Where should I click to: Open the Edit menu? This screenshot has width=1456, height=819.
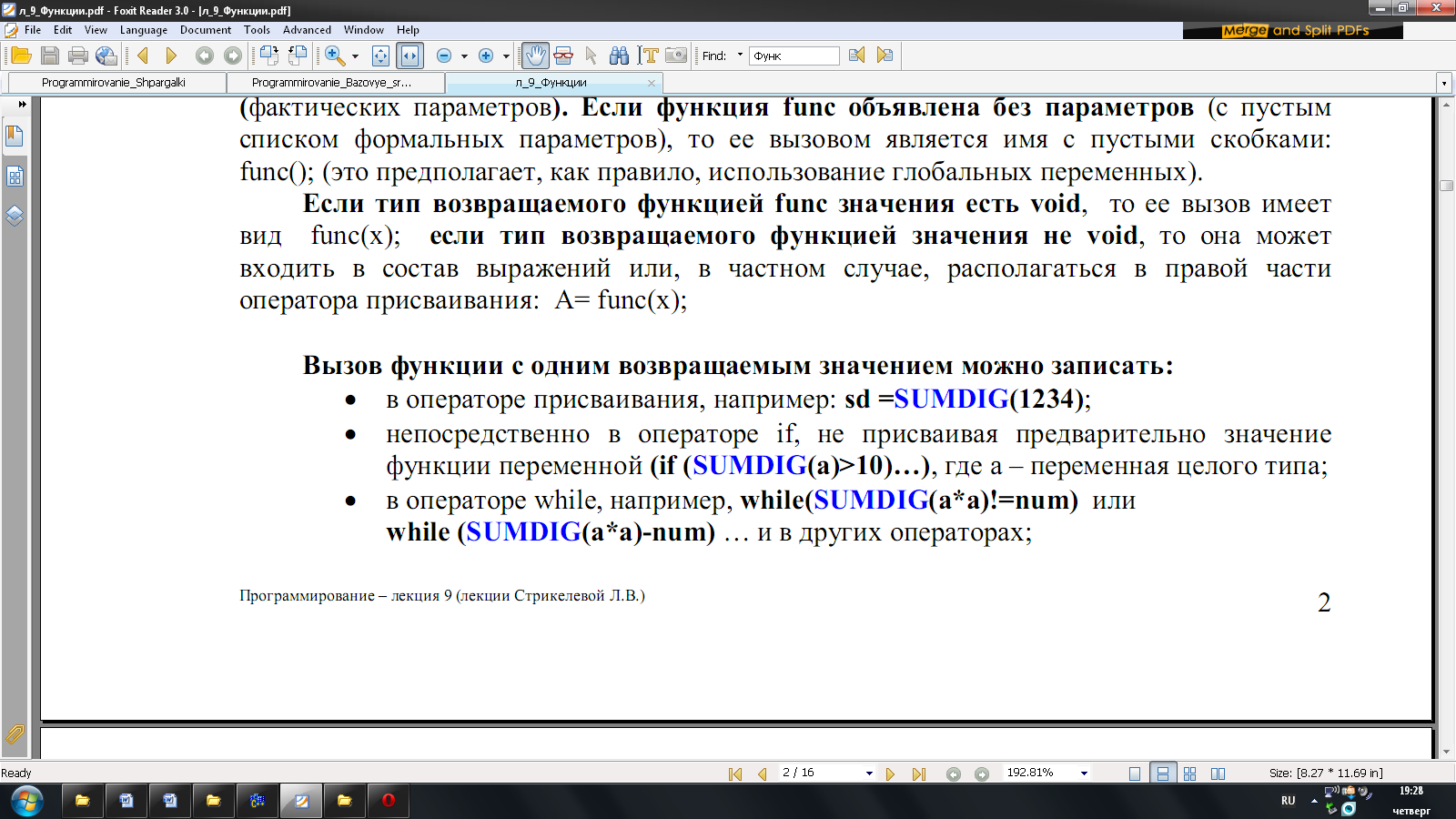pyautogui.click(x=63, y=30)
